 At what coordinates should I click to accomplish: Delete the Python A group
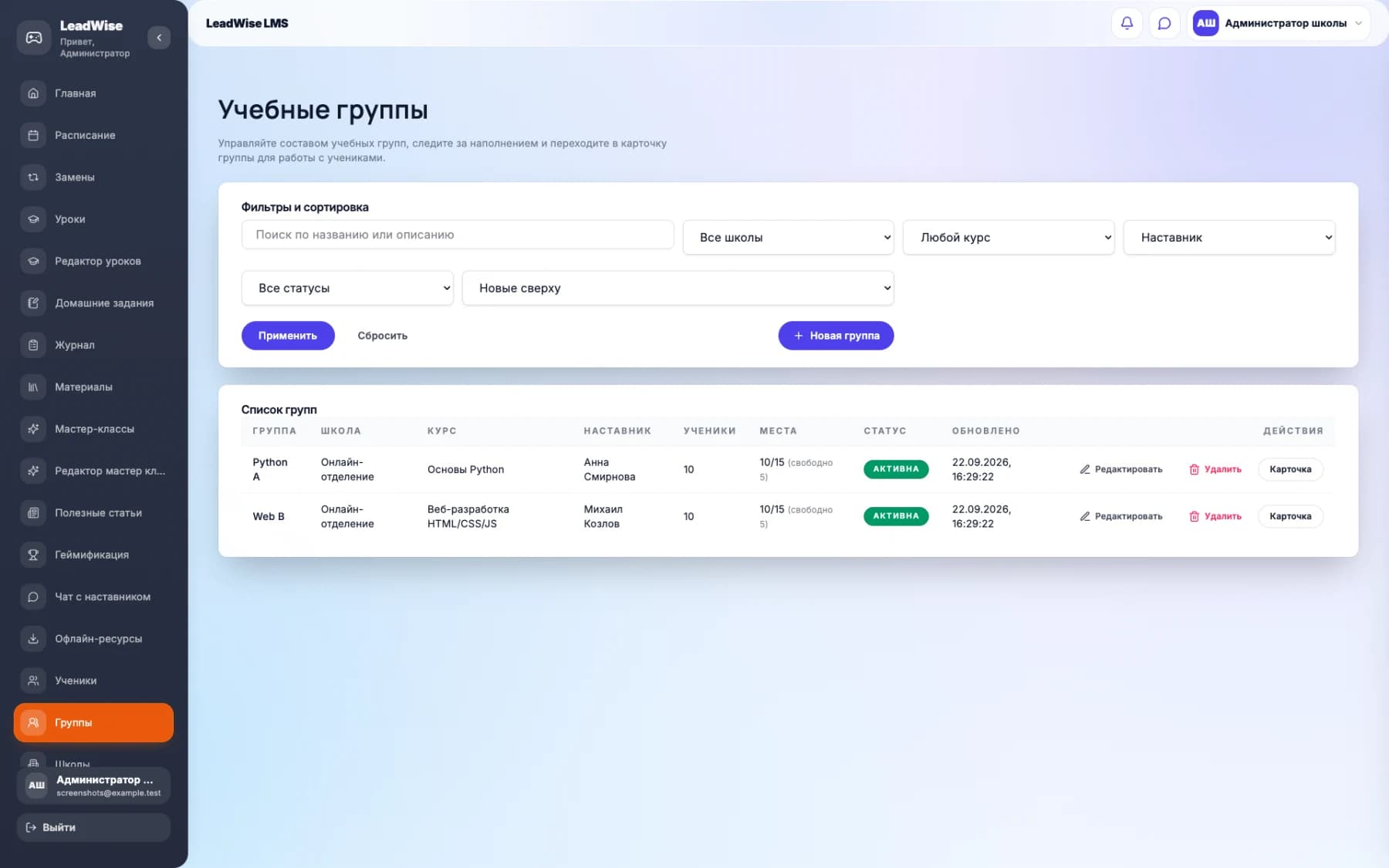coord(1215,470)
